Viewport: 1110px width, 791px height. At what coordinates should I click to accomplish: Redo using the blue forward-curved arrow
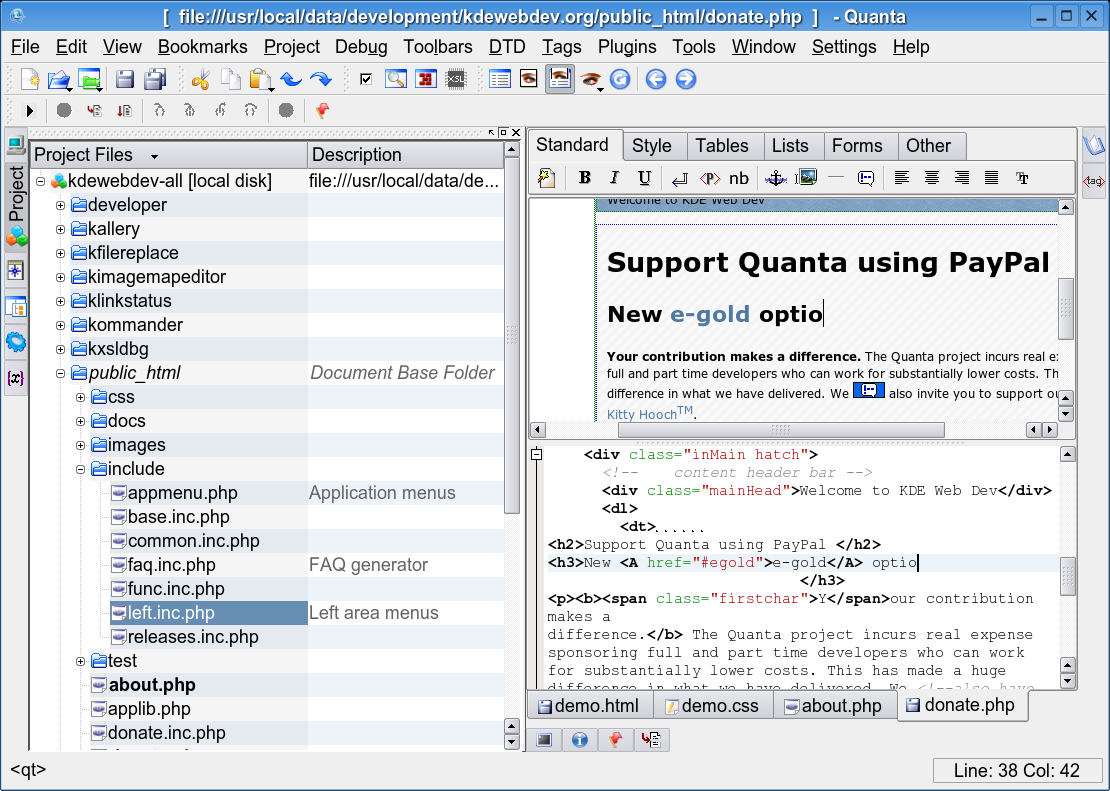click(x=321, y=79)
